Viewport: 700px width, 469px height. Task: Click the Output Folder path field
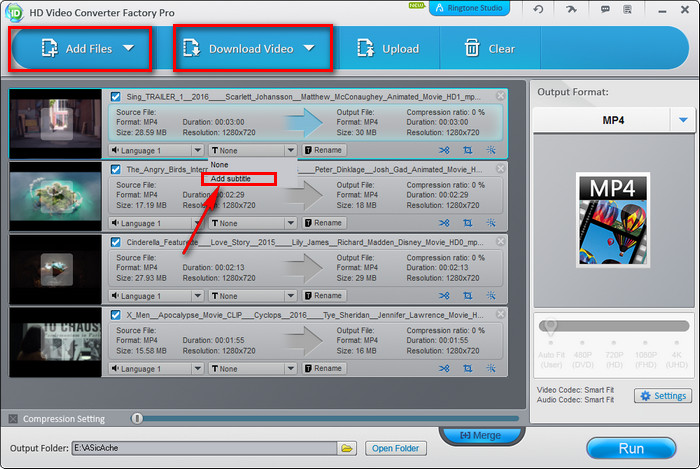coord(204,448)
